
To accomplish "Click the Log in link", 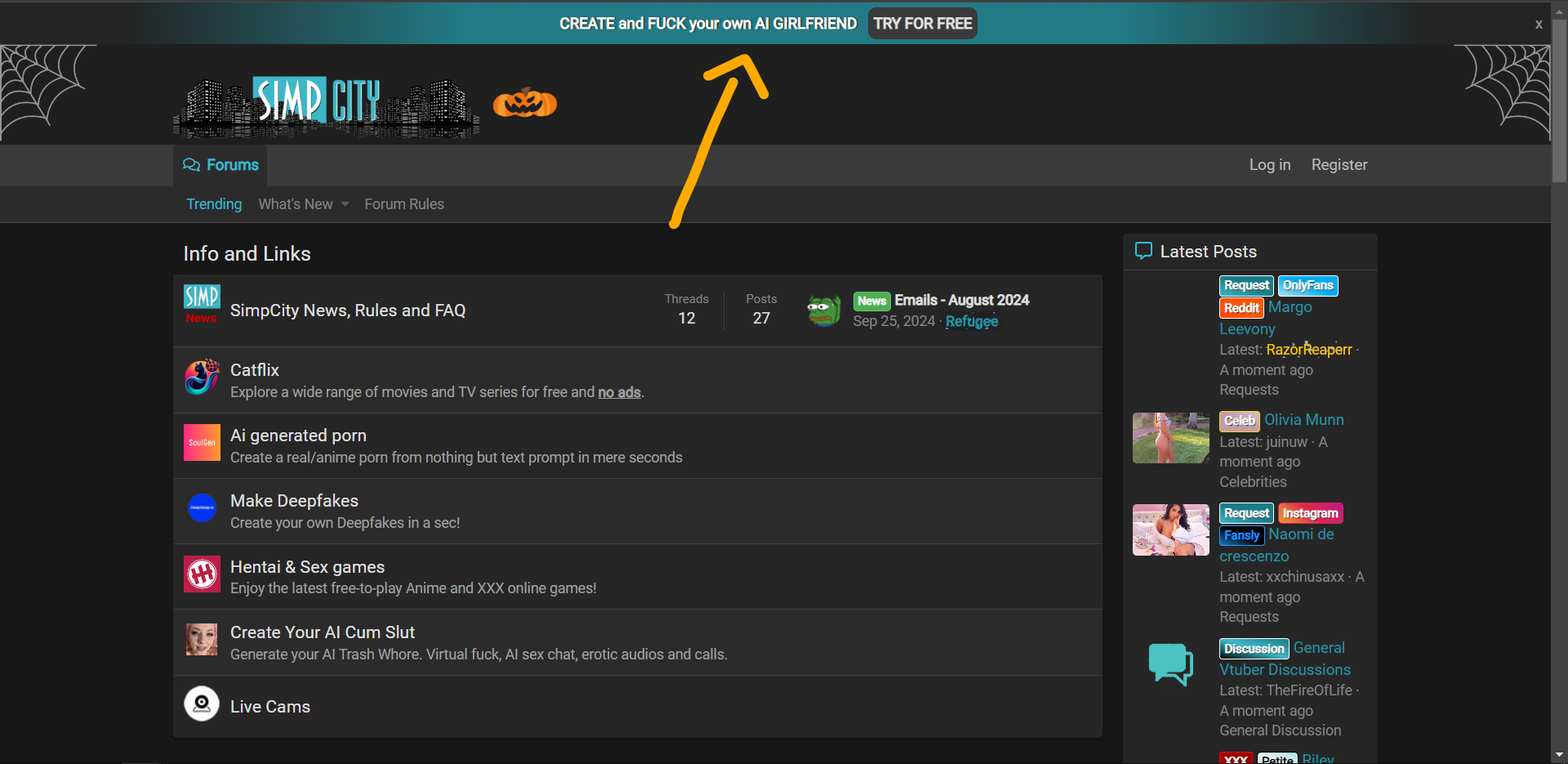I will point(1269,165).
